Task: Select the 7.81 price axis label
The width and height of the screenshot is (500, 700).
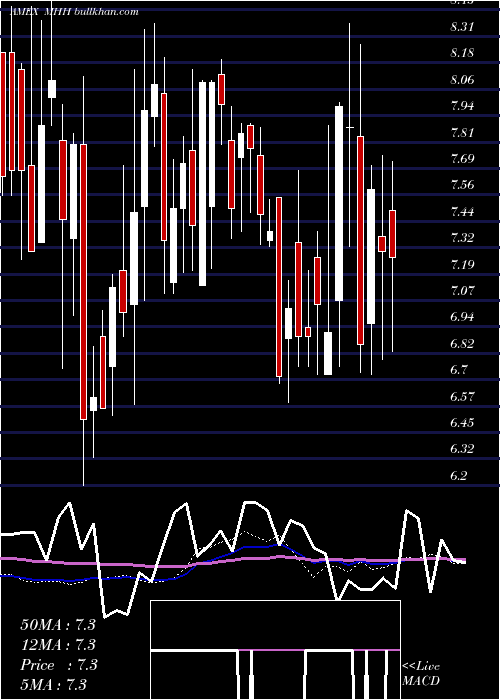Action: 462,133
